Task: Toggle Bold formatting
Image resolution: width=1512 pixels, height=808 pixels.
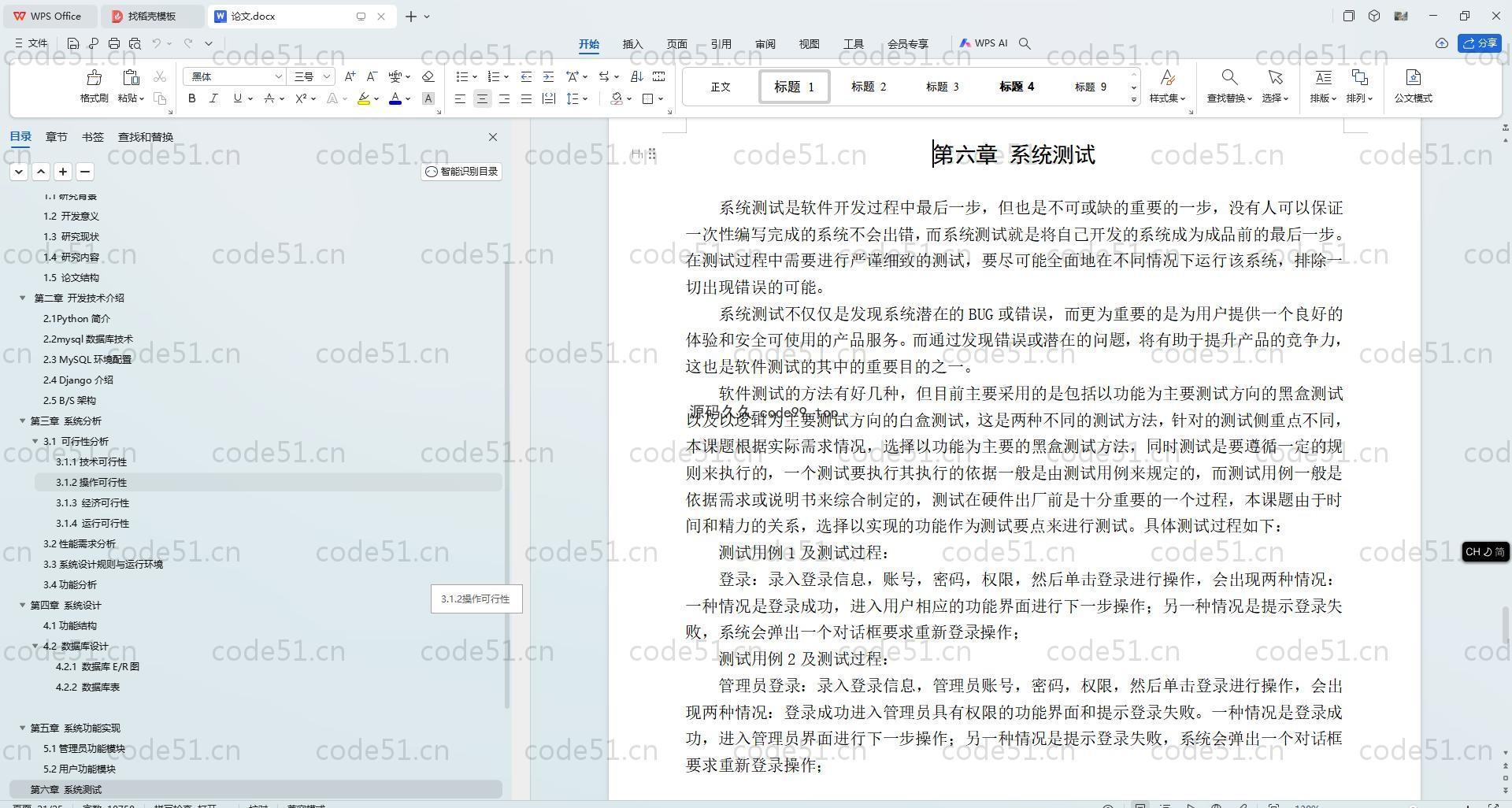Action: [191, 98]
